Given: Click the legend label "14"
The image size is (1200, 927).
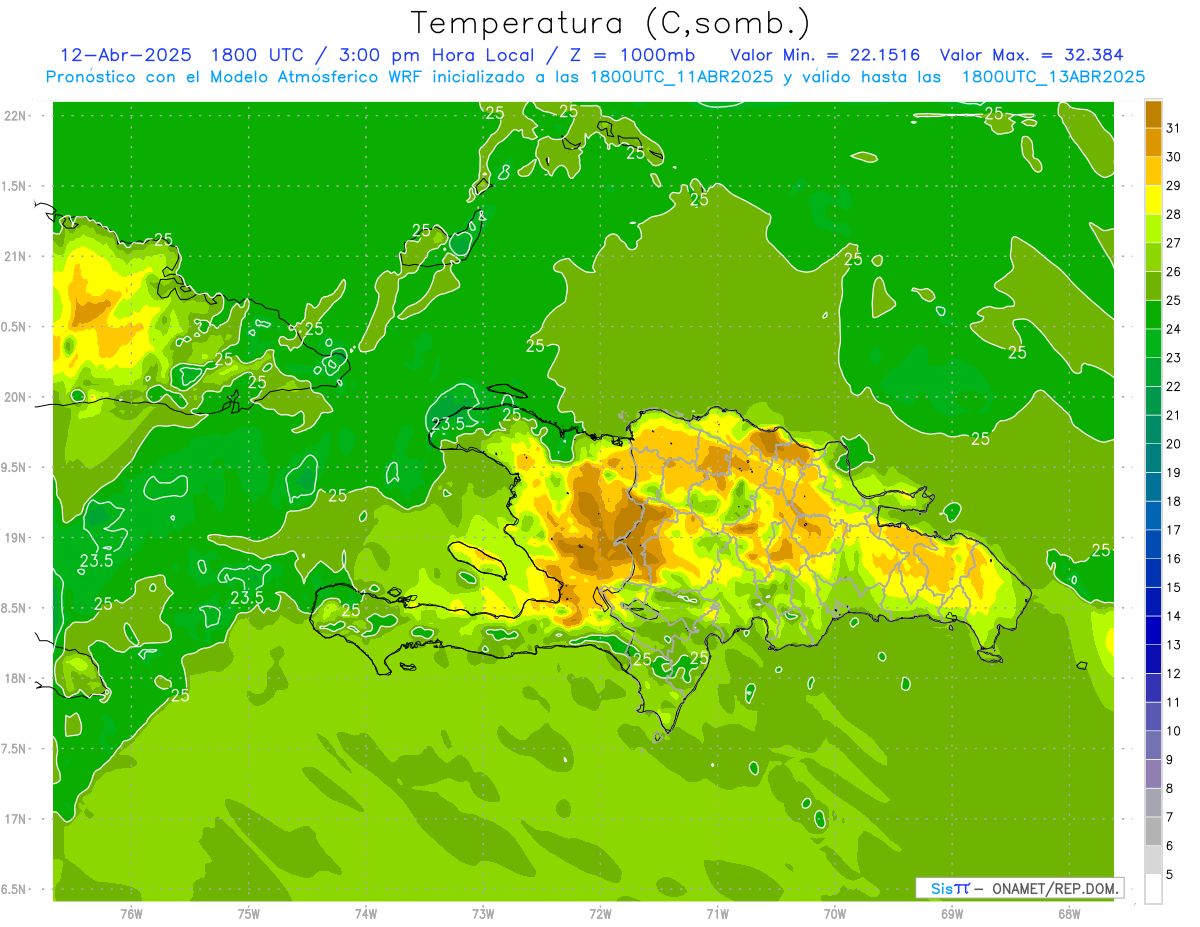Looking at the screenshot, I should 1173,616.
